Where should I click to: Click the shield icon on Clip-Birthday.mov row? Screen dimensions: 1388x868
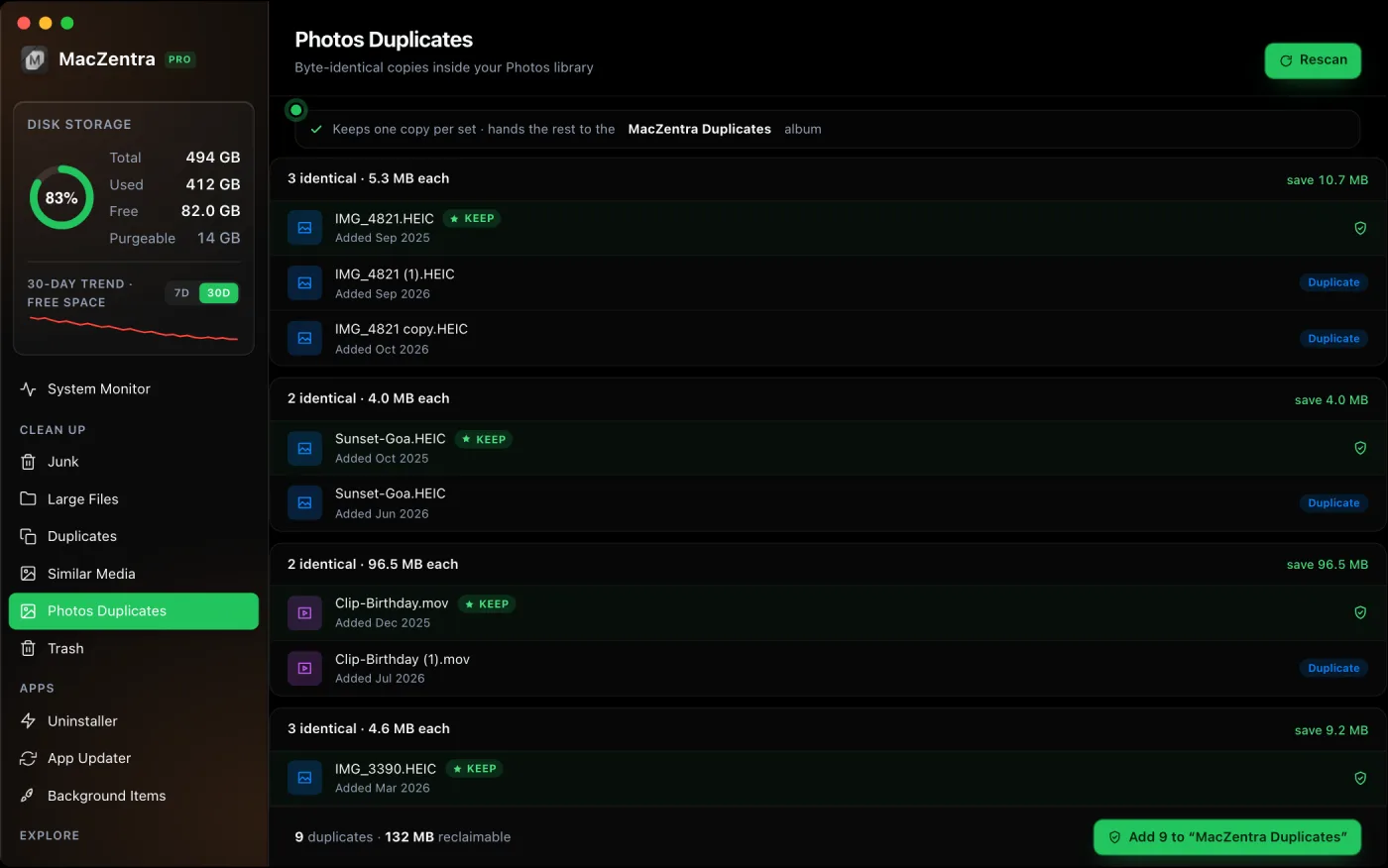pyautogui.click(x=1360, y=612)
